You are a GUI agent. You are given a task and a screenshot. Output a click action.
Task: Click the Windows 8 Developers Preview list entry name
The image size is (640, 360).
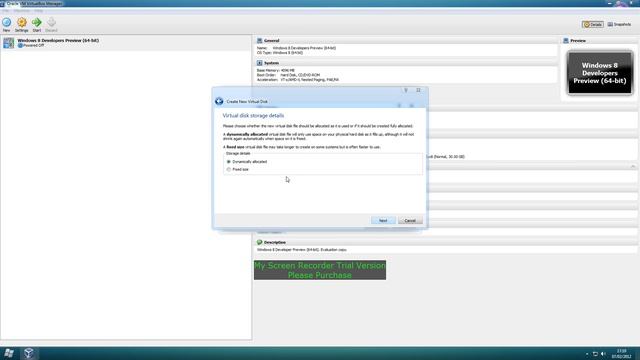click(x=58, y=40)
